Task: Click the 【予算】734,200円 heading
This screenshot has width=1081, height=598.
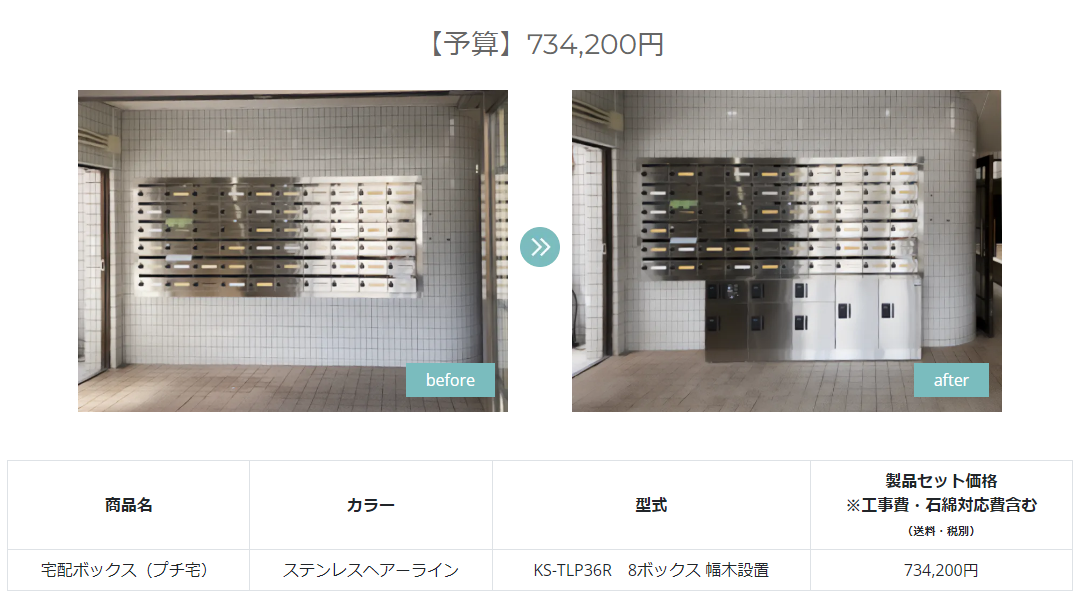Action: click(545, 44)
